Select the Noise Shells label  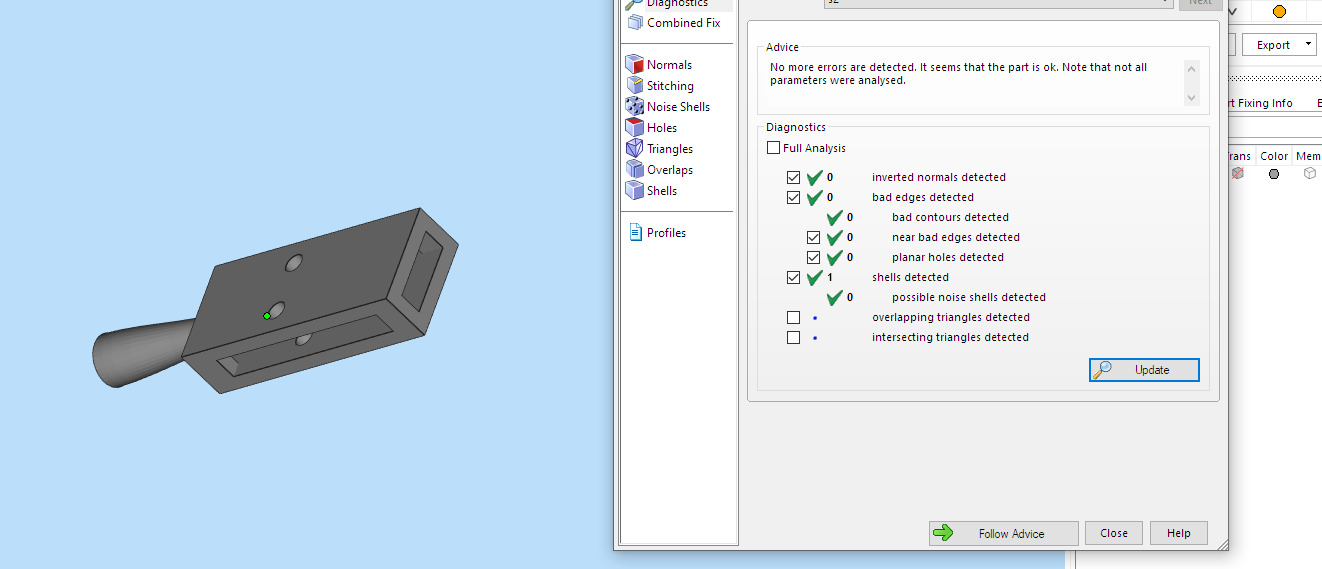coord(678,107)
